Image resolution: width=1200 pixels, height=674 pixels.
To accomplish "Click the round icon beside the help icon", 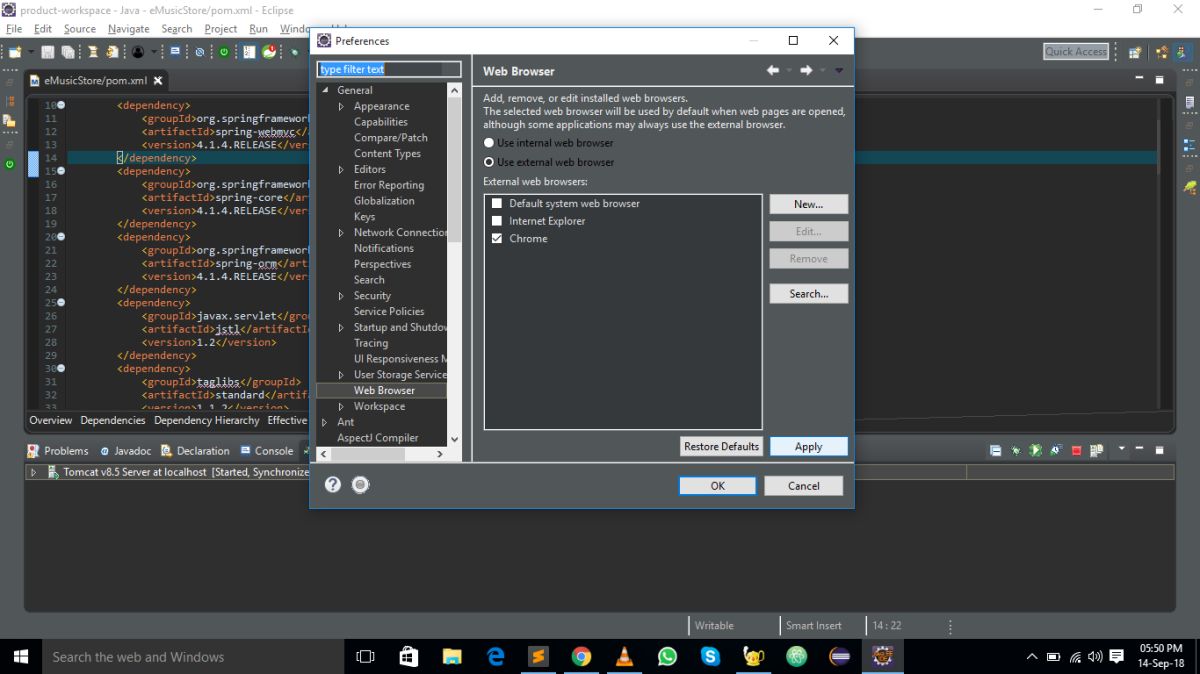I will 361,484.
